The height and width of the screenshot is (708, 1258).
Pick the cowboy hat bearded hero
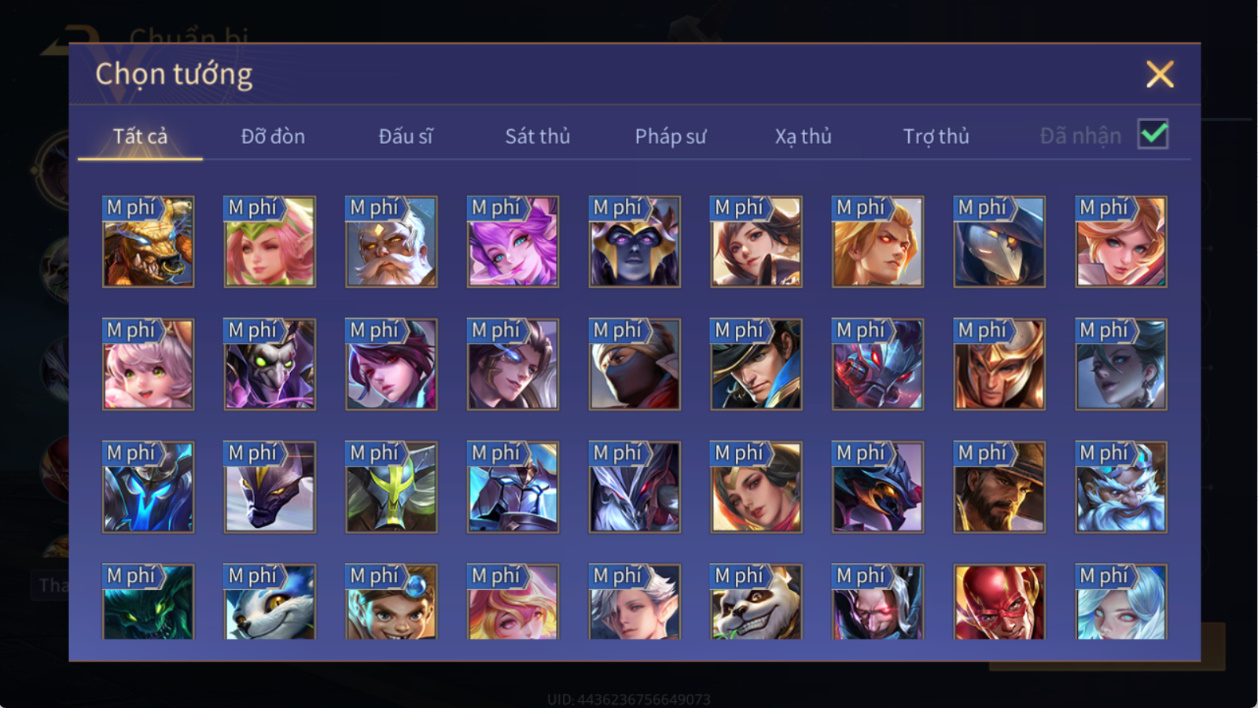999,488
